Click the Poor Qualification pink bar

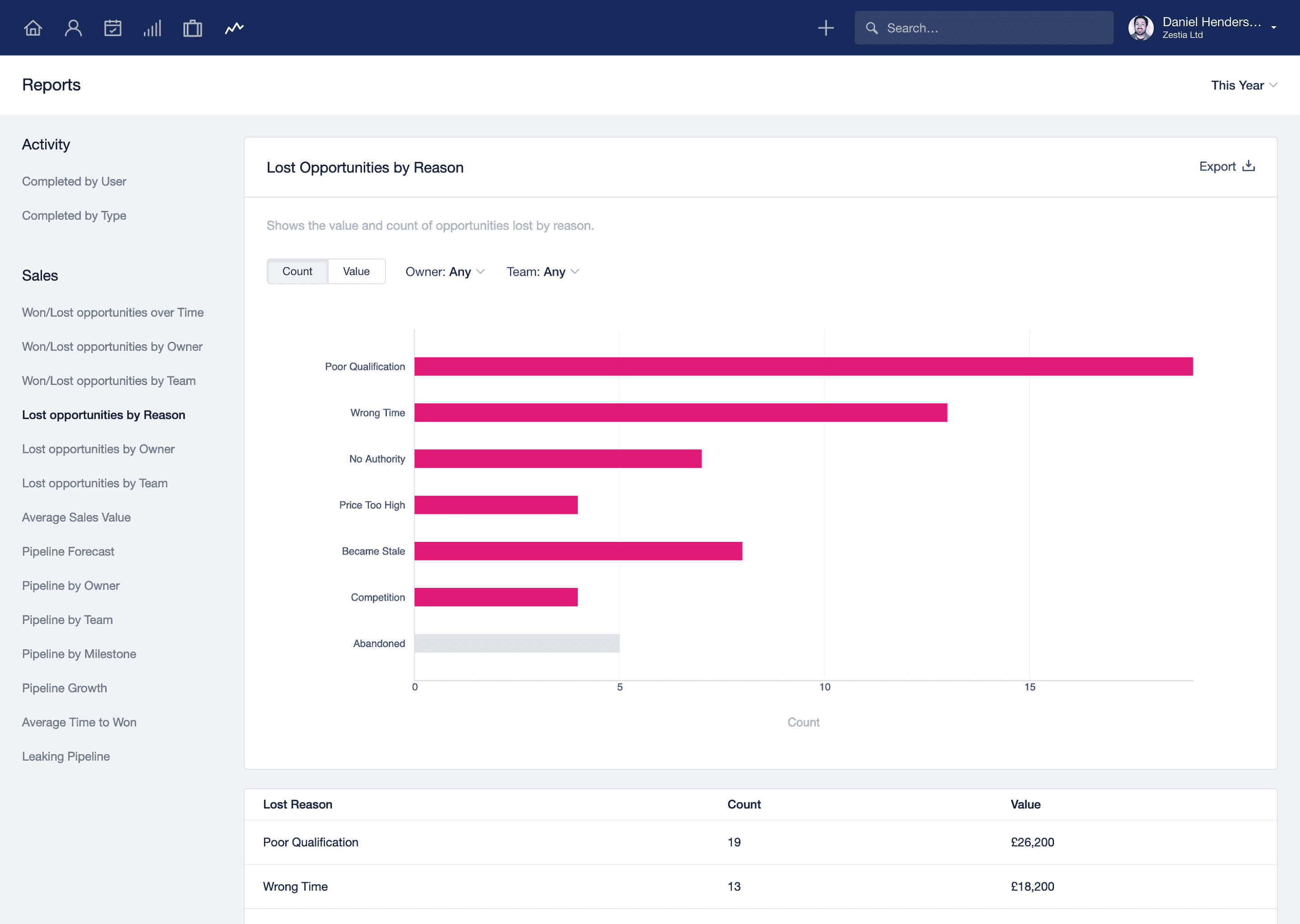[803, 366]
